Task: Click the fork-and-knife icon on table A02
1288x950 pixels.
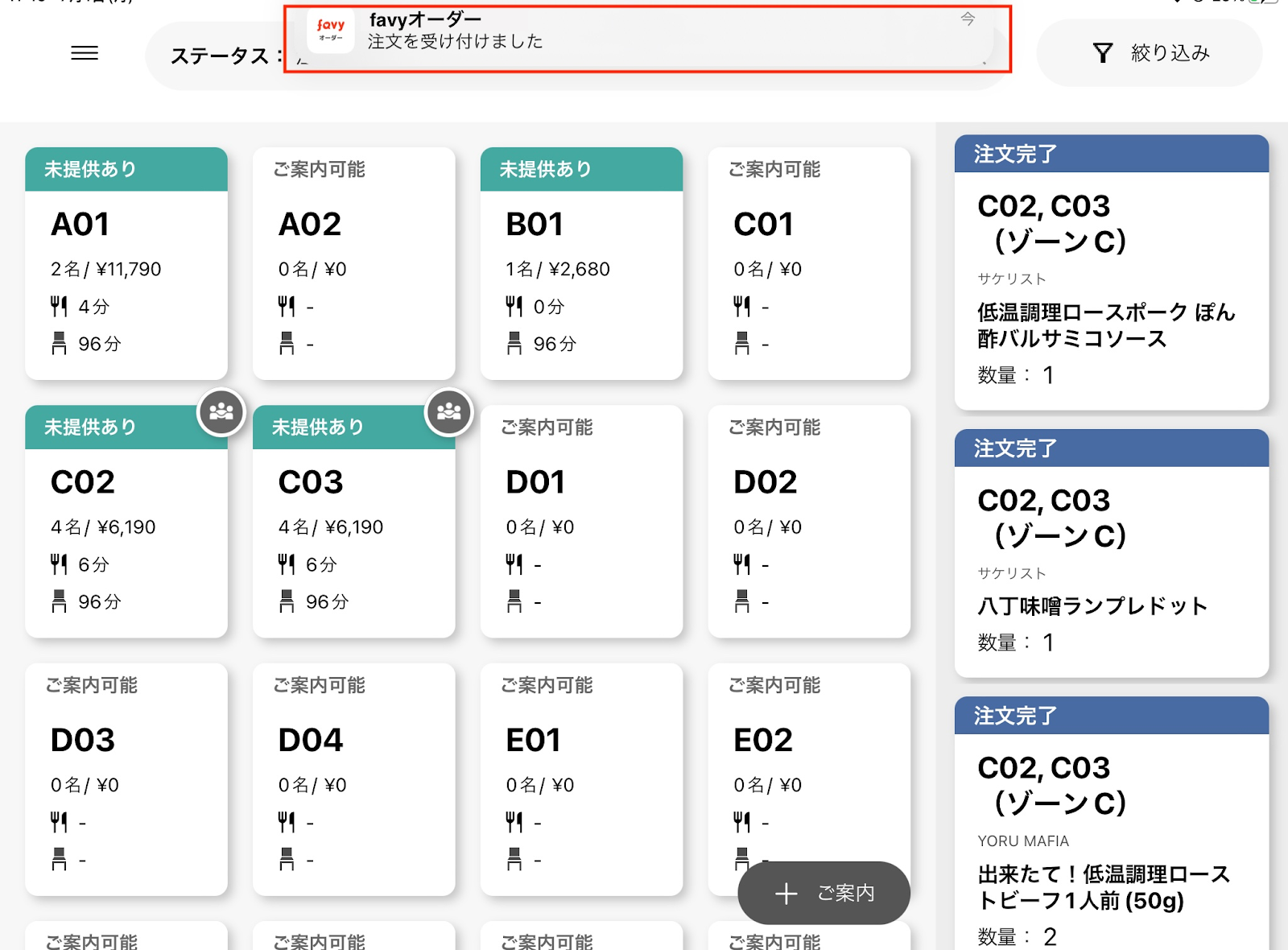Action: pyautogui.click(x=287, y=306)
